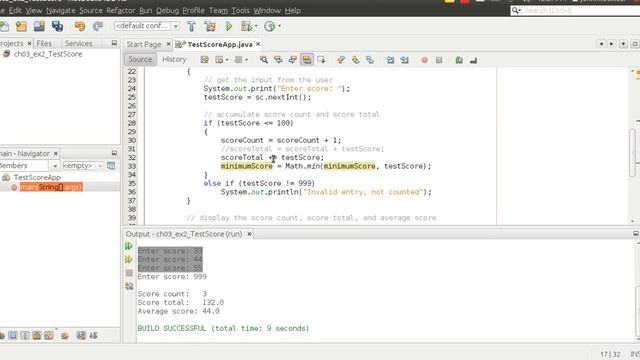The image size is (640, 360).
Task: Select ch03_ex2_TestScore project node
Action: [x=48, y=54]
